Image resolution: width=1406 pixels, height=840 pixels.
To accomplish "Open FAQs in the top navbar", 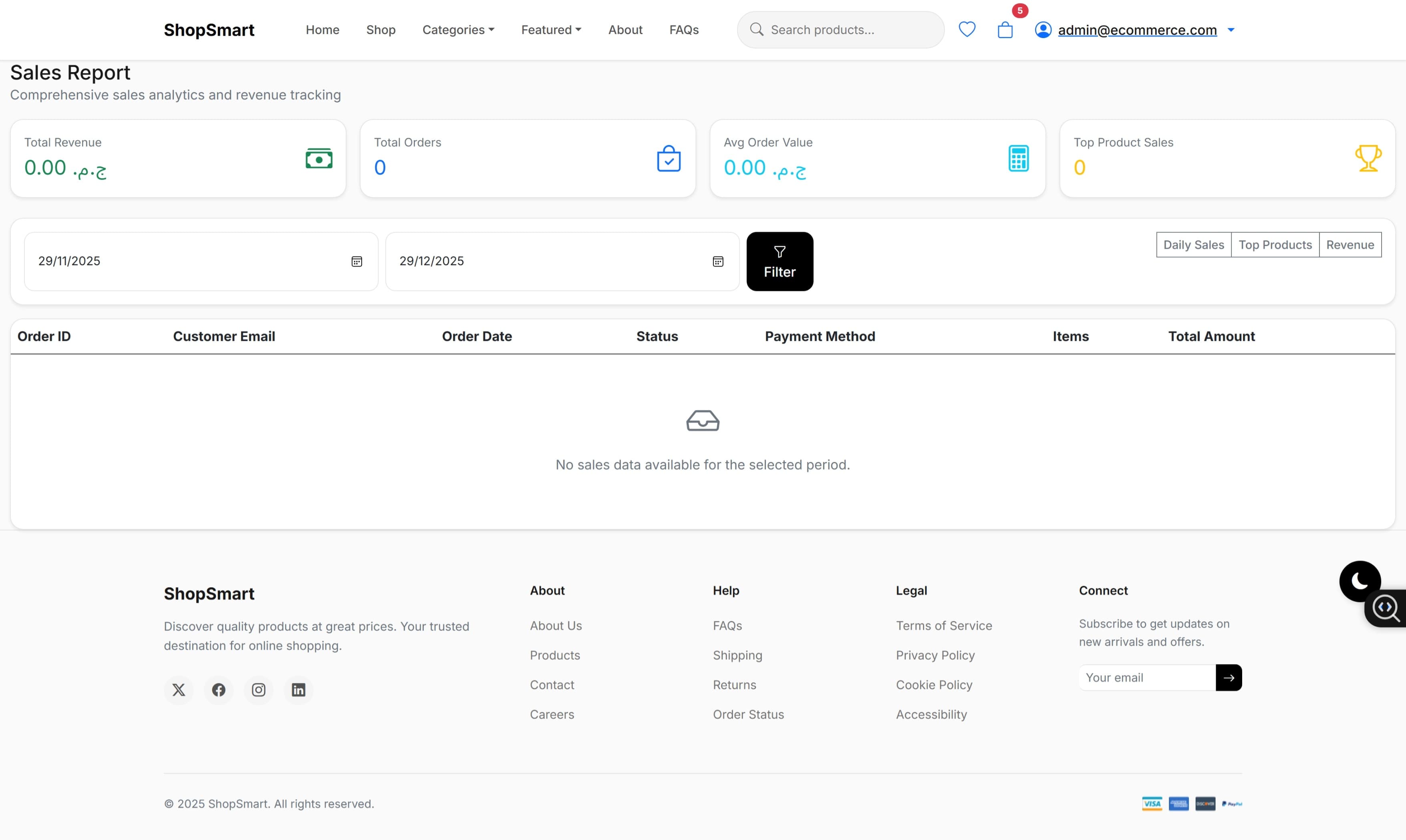I will tap(684, 30).
